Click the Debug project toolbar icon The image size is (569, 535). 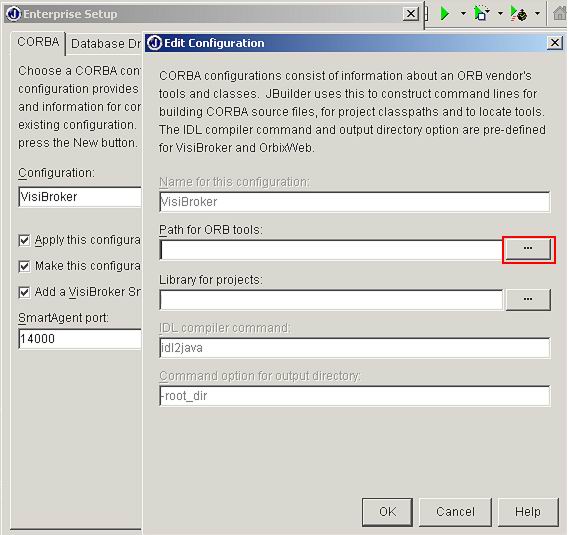coord(481,14)
